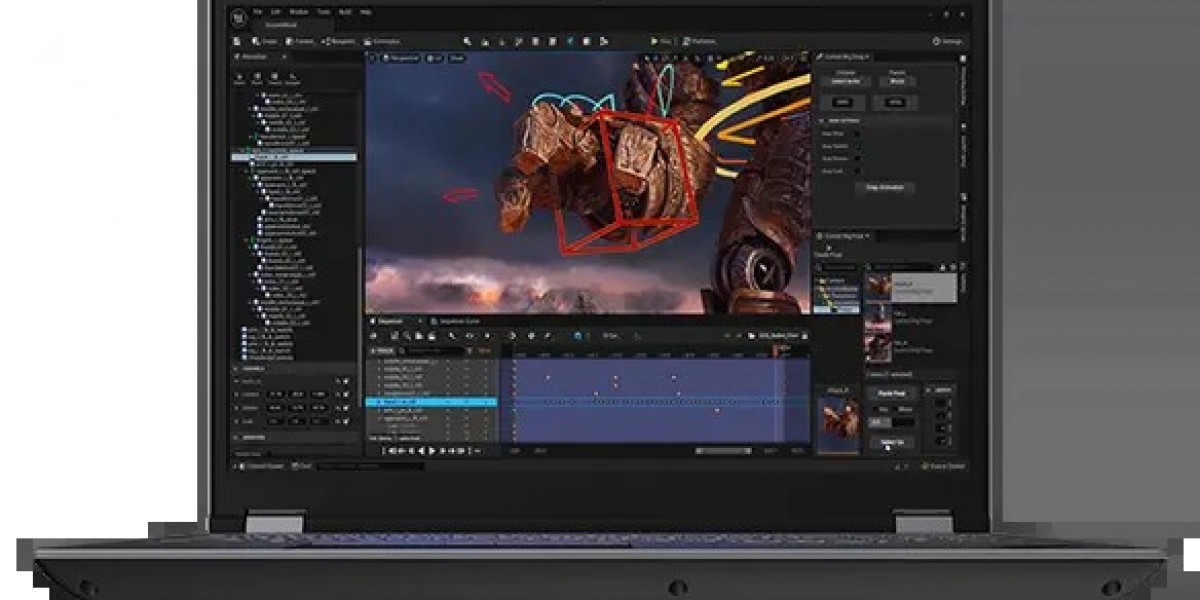Toggle the first Snap checkbox in Control Rig Snapper
The height and width of the screenshot is (600, 1200).
(x=857, y=132)
